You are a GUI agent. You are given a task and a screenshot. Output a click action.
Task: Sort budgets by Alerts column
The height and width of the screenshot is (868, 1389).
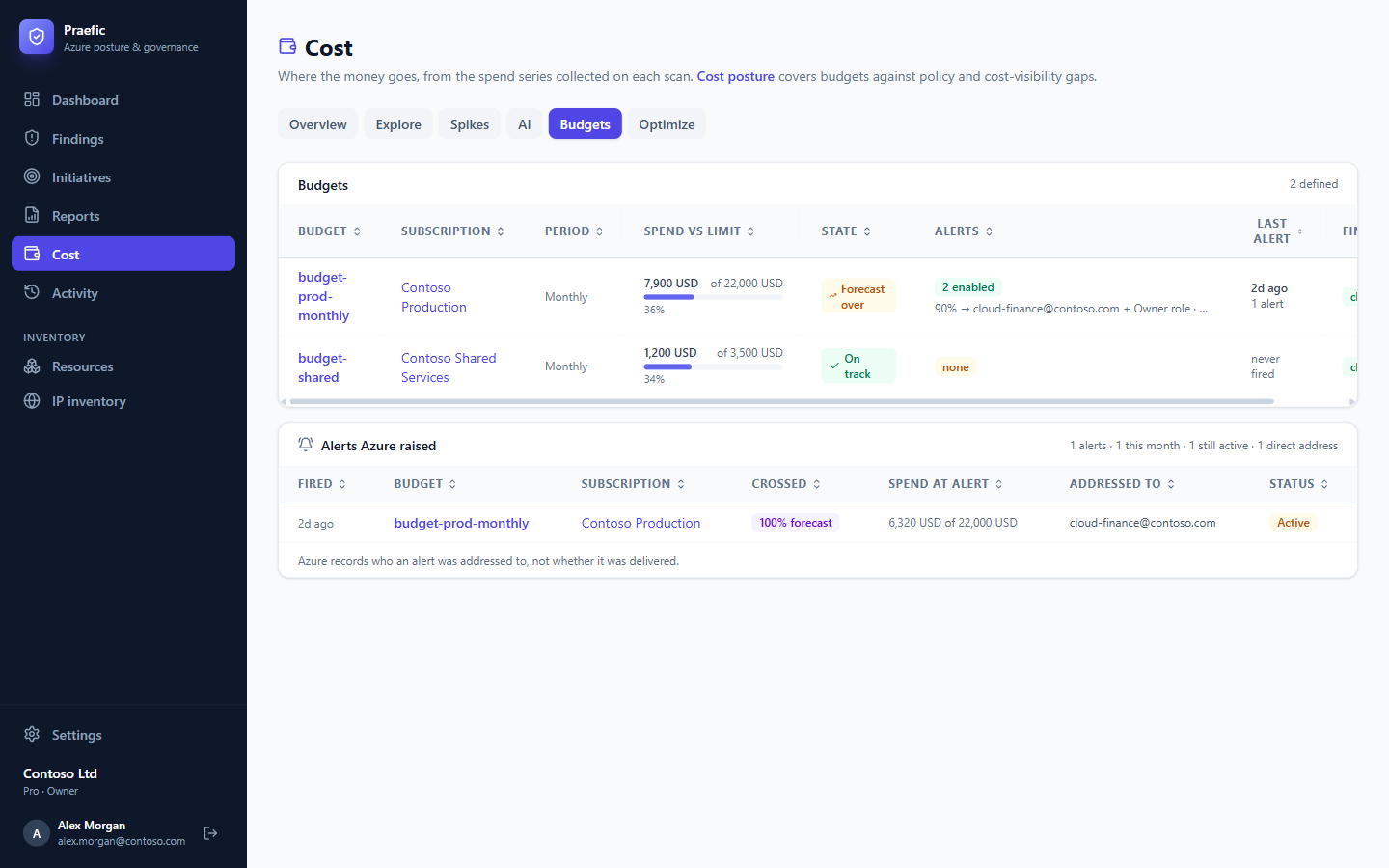[x=964, y=231]
